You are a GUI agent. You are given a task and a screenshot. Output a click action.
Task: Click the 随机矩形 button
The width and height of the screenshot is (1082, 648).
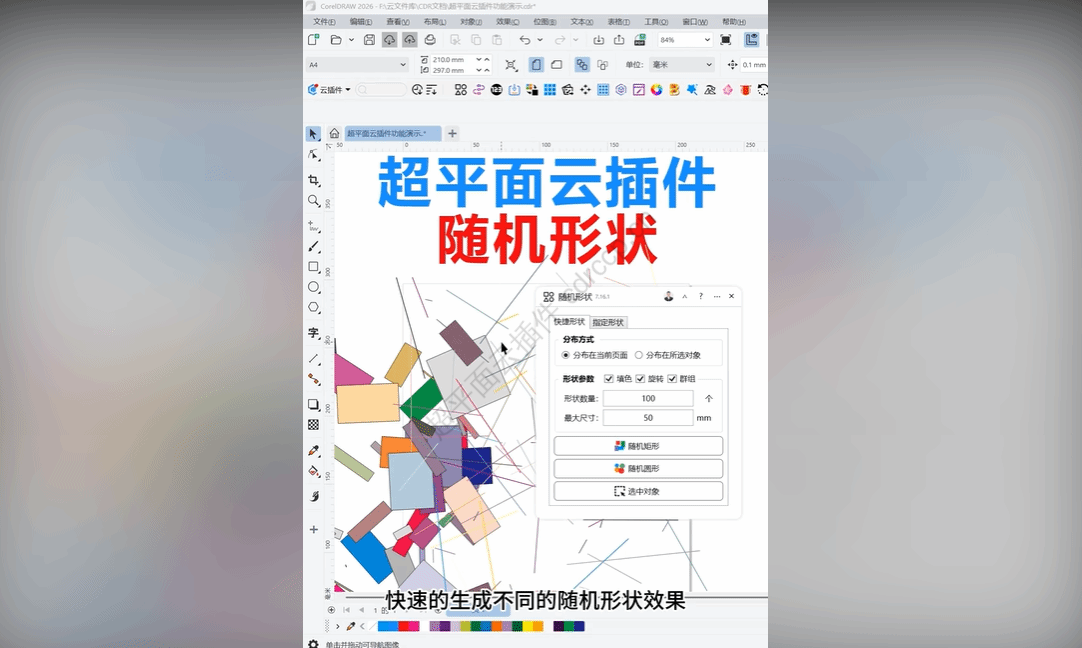click(638, 446)
